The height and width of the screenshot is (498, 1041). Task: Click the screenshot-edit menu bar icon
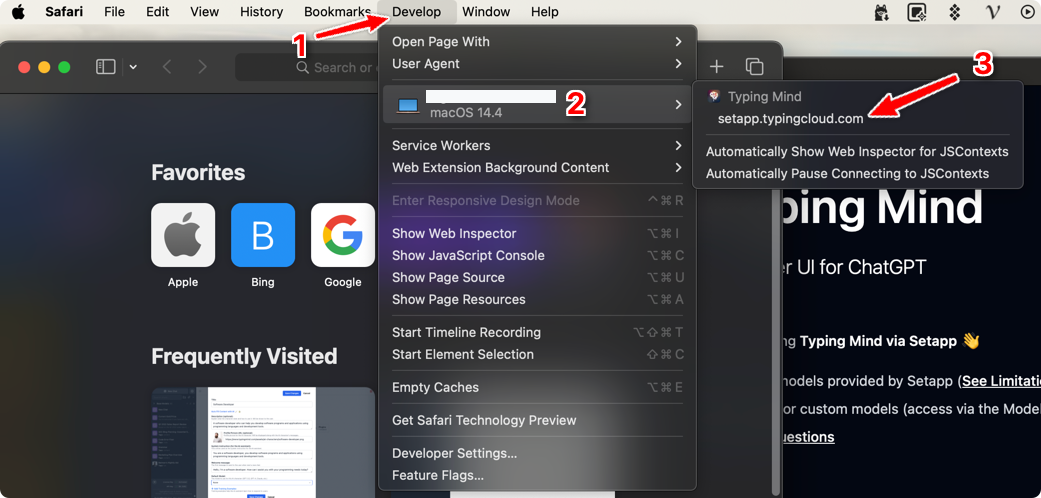pos(917,12)
